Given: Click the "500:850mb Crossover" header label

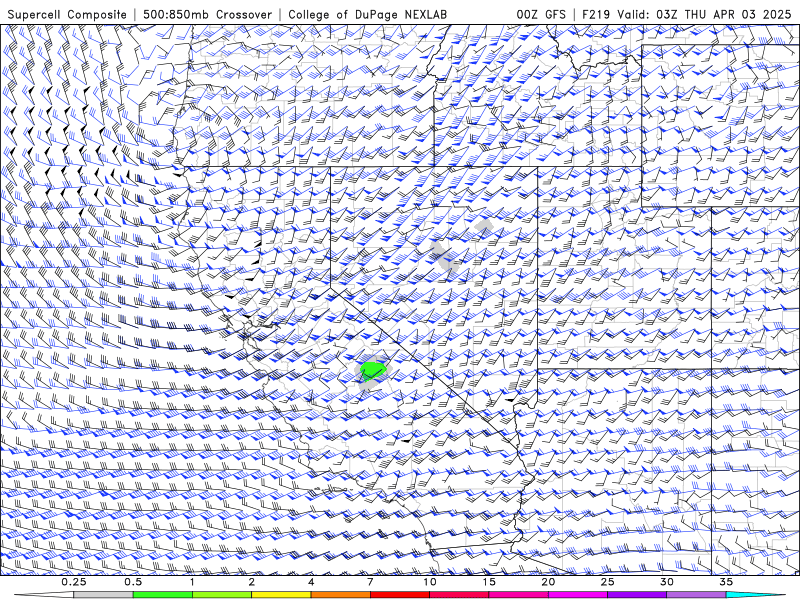Looking at the screenshot, I should coord(208,14).
